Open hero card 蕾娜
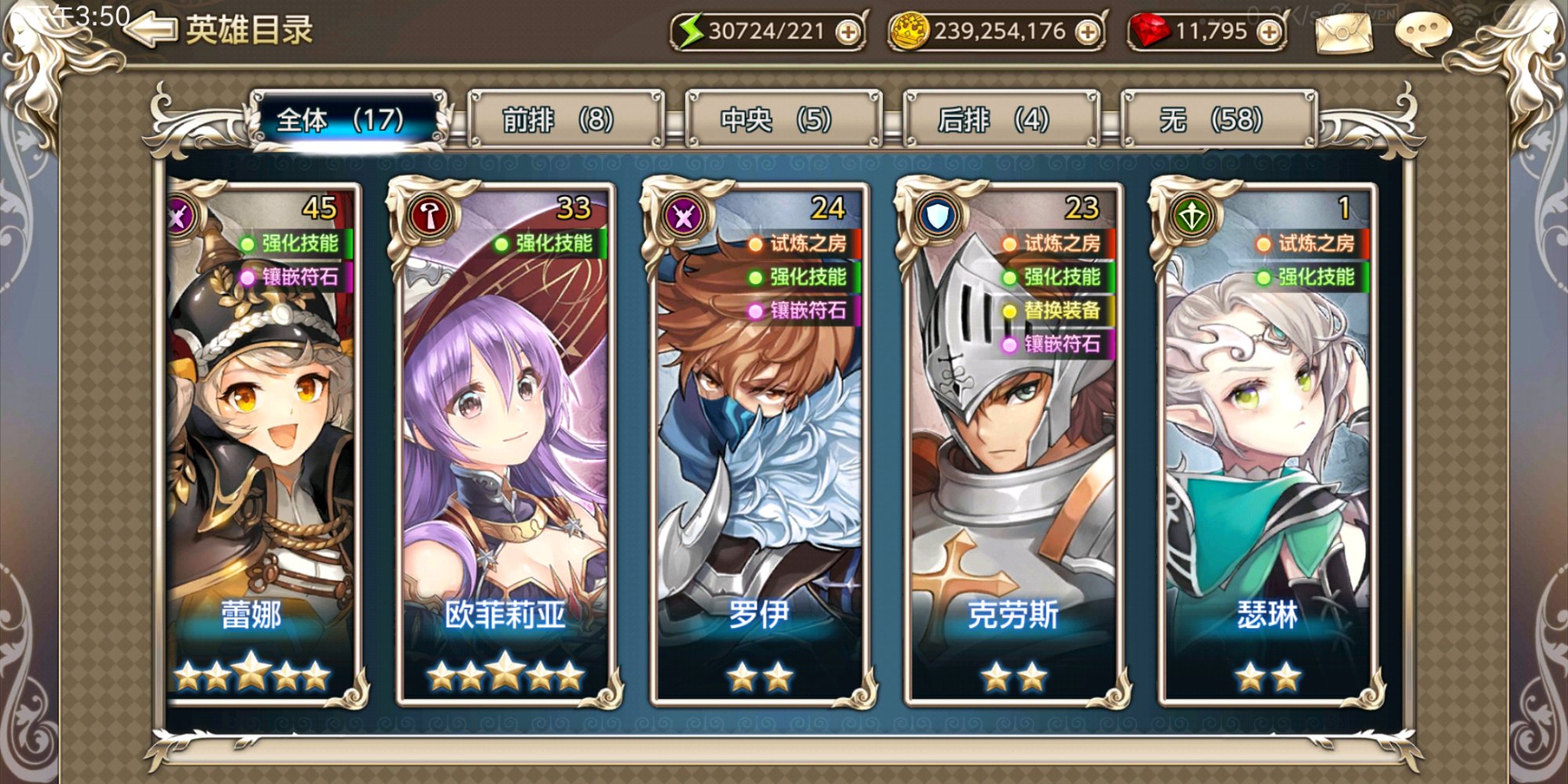Viewport: 1568px width, 784px height. (x=263, y=445)
